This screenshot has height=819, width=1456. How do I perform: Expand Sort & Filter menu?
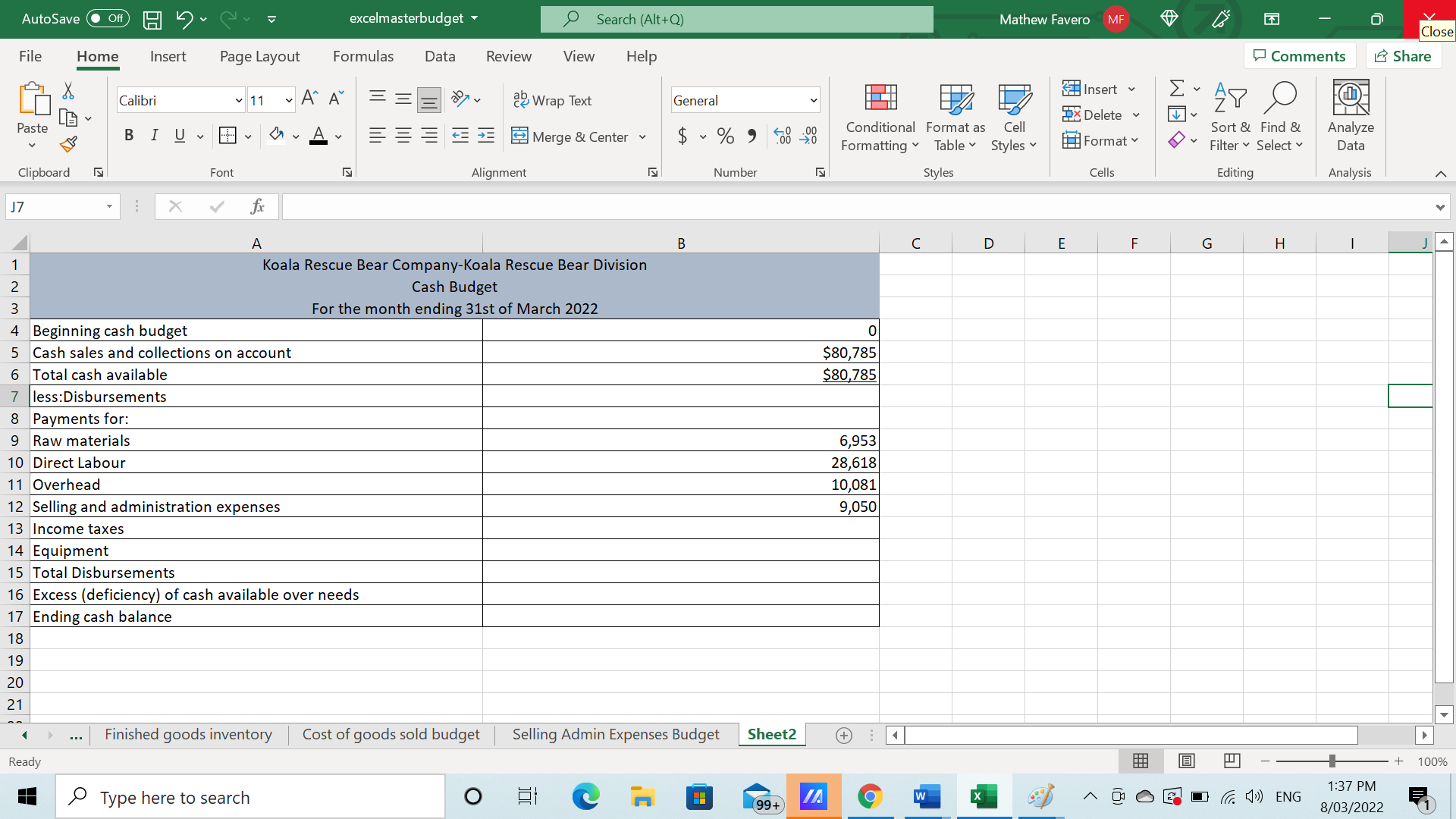(x=1229, y=116)
